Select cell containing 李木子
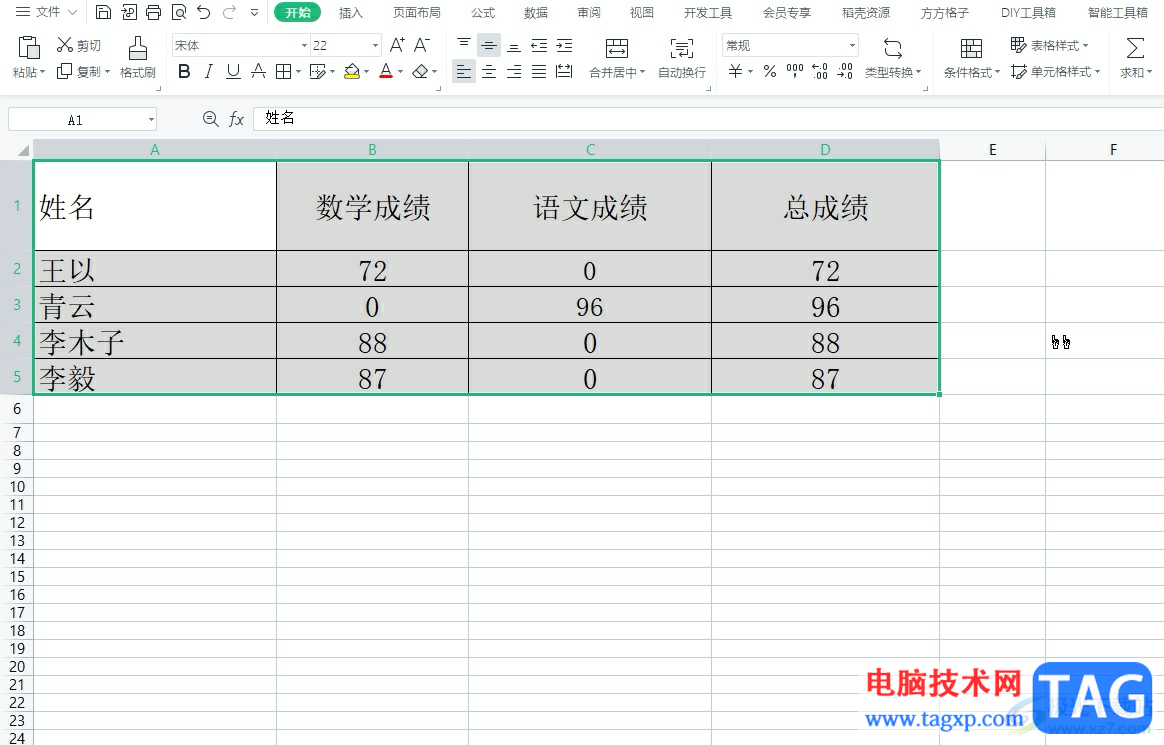Image resolution: width=1164 pixels, height=745 pixels. coord(155,342)
